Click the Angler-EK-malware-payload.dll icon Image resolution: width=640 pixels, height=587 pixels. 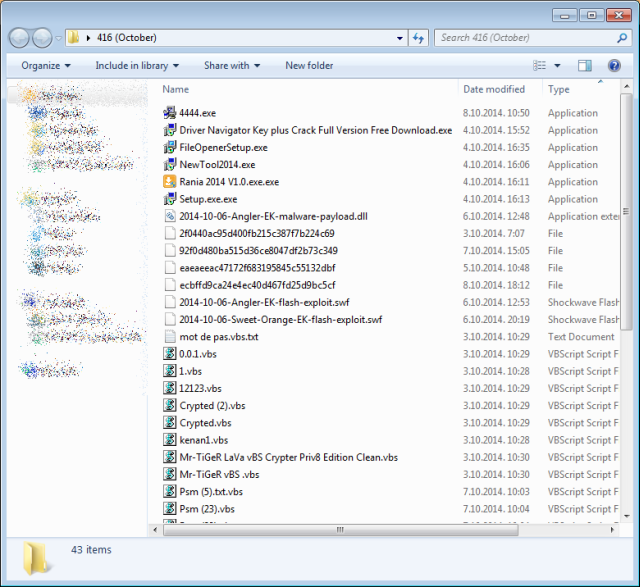coord(169,216)
